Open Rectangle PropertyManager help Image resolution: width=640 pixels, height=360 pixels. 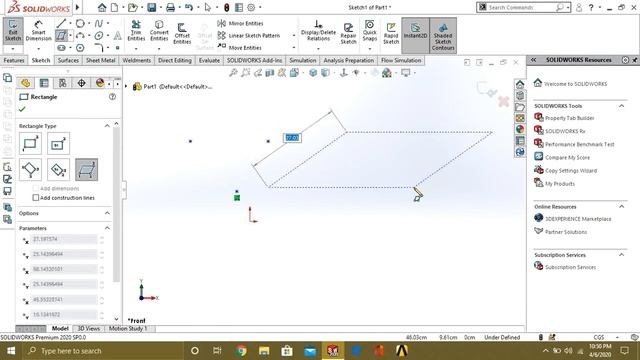pos(112,97)
